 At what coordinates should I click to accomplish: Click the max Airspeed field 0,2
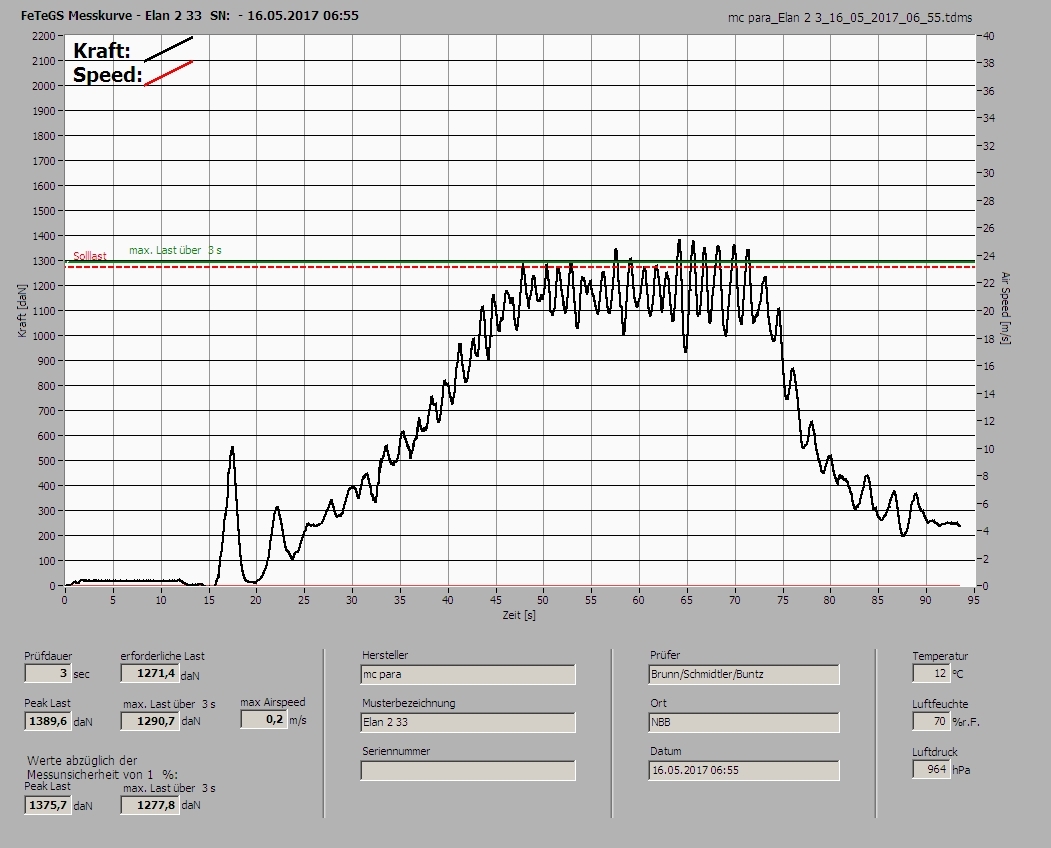pos(263,719)
